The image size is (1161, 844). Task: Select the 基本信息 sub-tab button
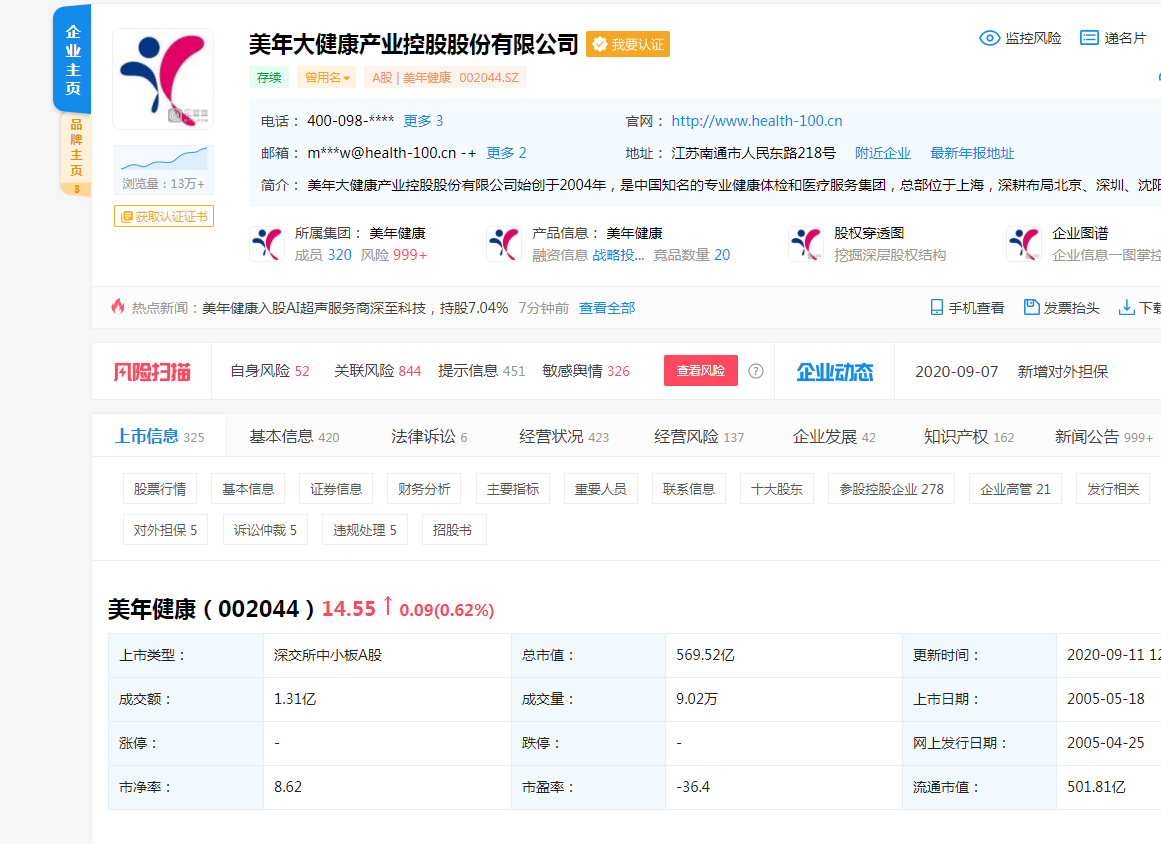(x=248, y=489)
